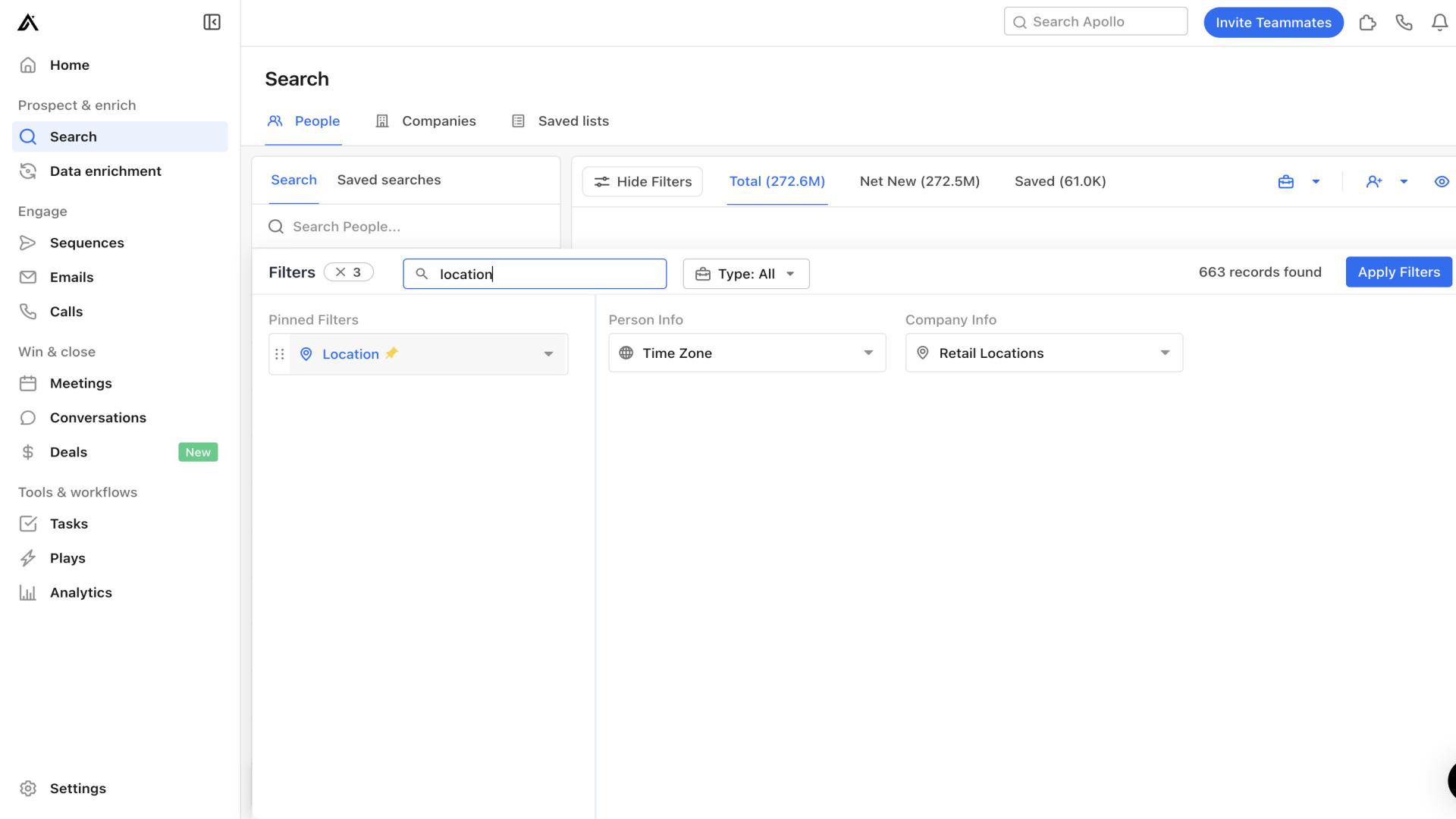
Task: Click the Invite Teammates button
Action: (x=1273, y=21)
